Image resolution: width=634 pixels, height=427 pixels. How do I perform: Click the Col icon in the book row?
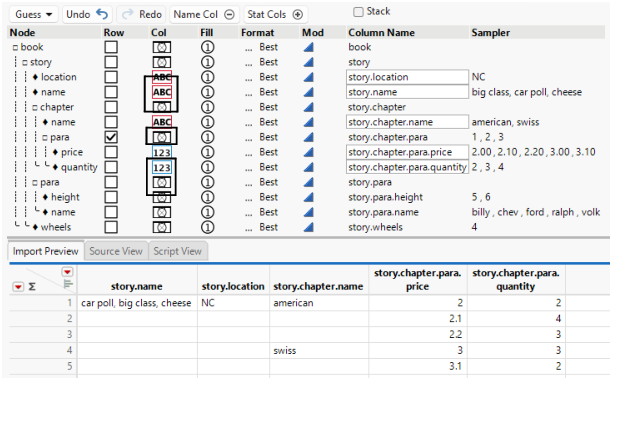(x=162, y=47)
